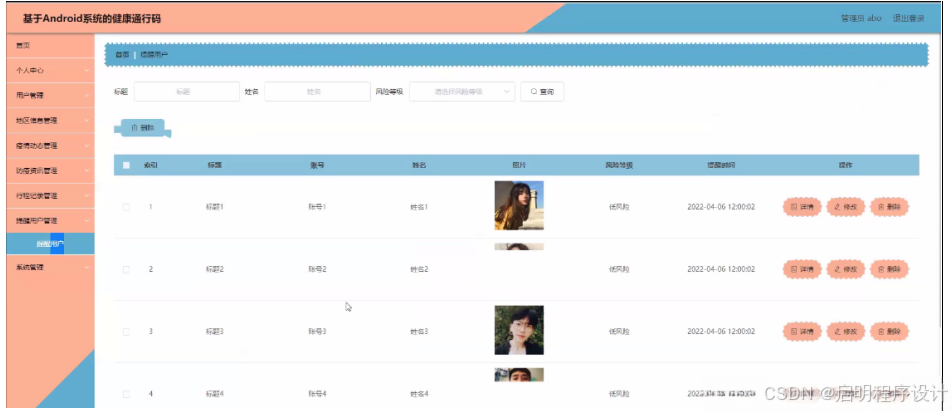Screen dimensions: 952x411
Task: Click the 首页 breadcrumb link
Action: point(122,55)
